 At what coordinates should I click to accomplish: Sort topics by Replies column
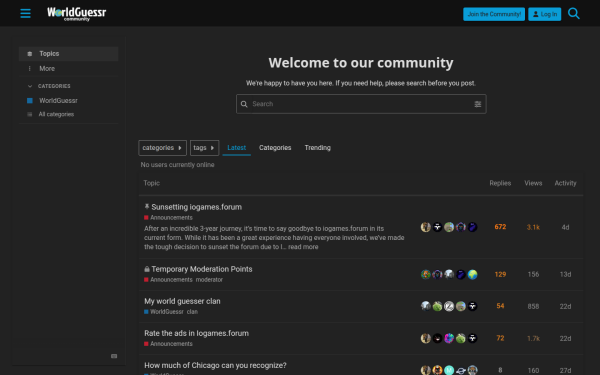500,183
